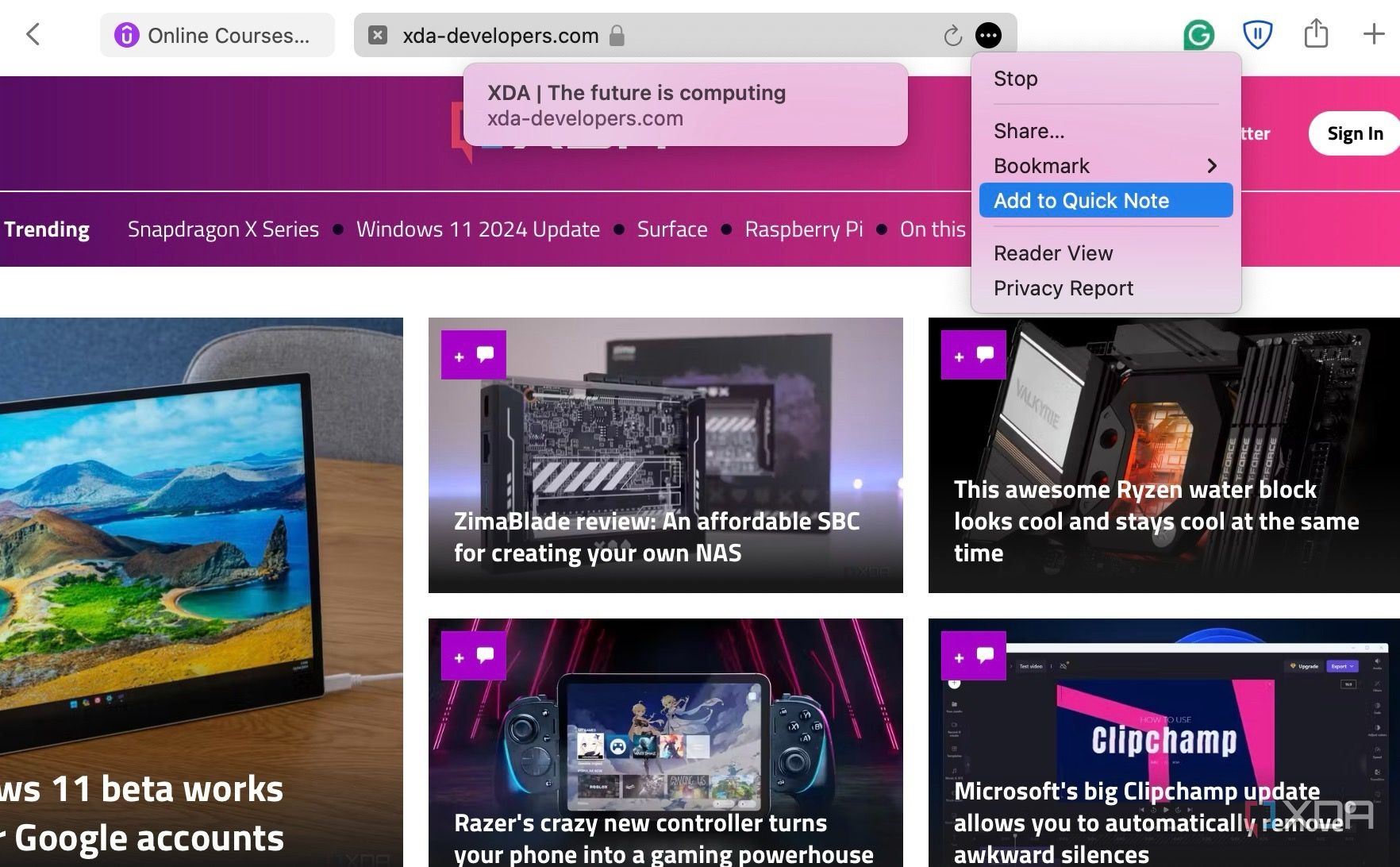This screenshot has width=1400, height=867.
Task: Go back with the back arrow
Action: [33, 34]
